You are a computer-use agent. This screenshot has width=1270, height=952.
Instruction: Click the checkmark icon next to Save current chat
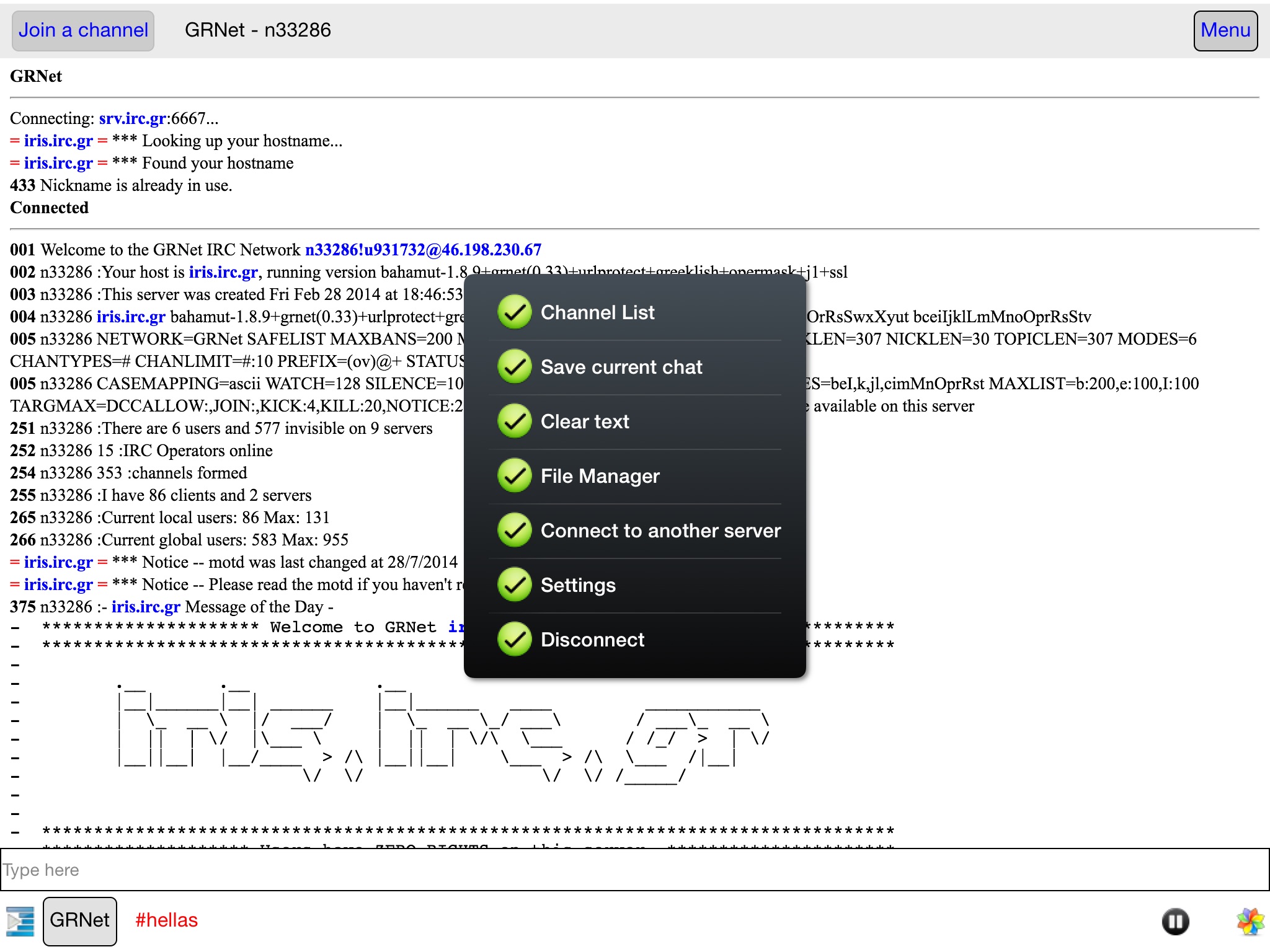tap(514, 367)
